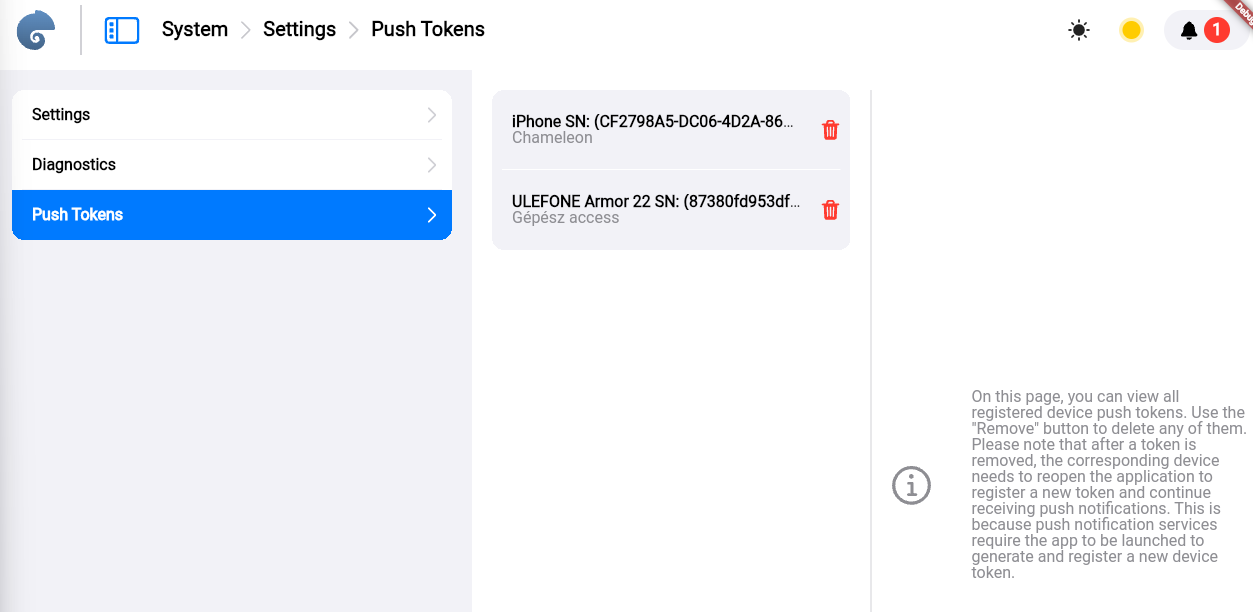
Task: Switch theme with the sun icon
Action: (1078, 30)
